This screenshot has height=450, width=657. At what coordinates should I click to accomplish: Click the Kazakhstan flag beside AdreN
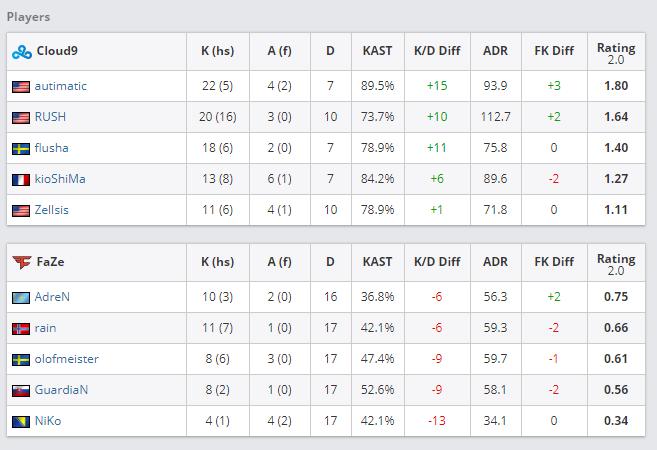pyautogui.click(x=21, y=297)
